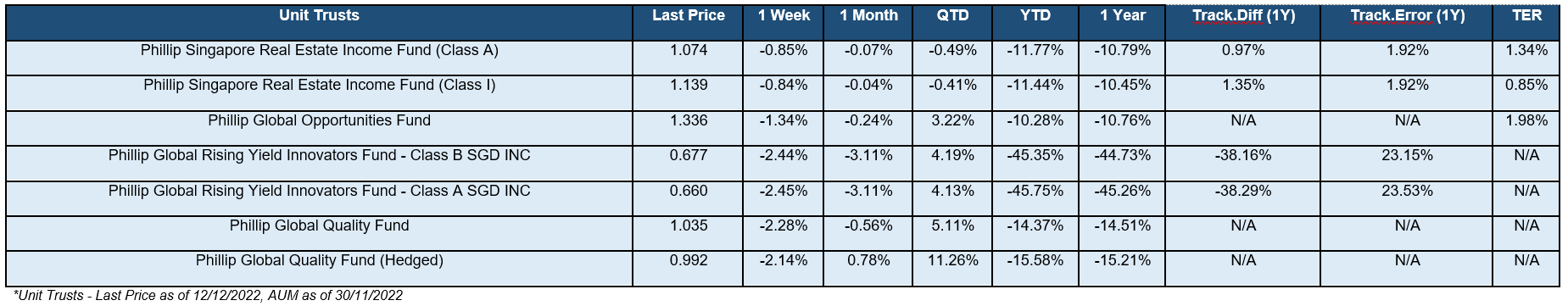Click the Phillip Global Quality Fund (Hedged) name
Image resolution: width=1568 pixels, height=306 pixels.
(320, 260)
